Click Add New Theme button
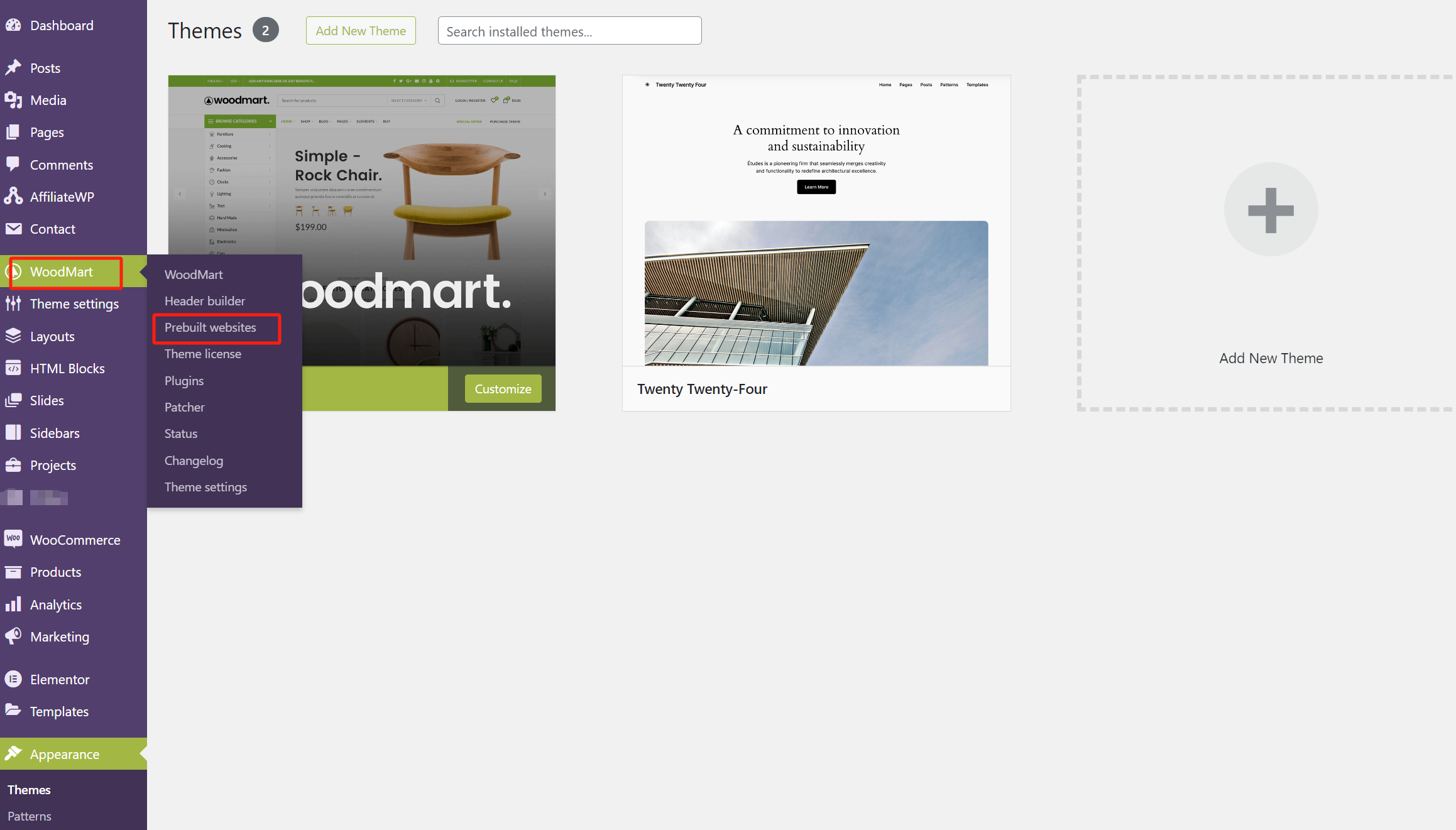Viewport: 1456px width, 830px height. click(361, 29)
